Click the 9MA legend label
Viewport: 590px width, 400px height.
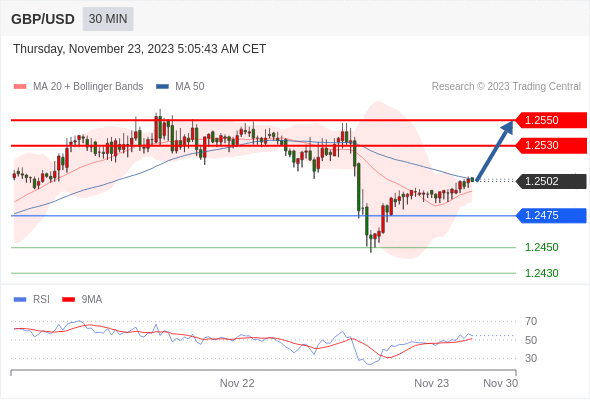point(92,300)
